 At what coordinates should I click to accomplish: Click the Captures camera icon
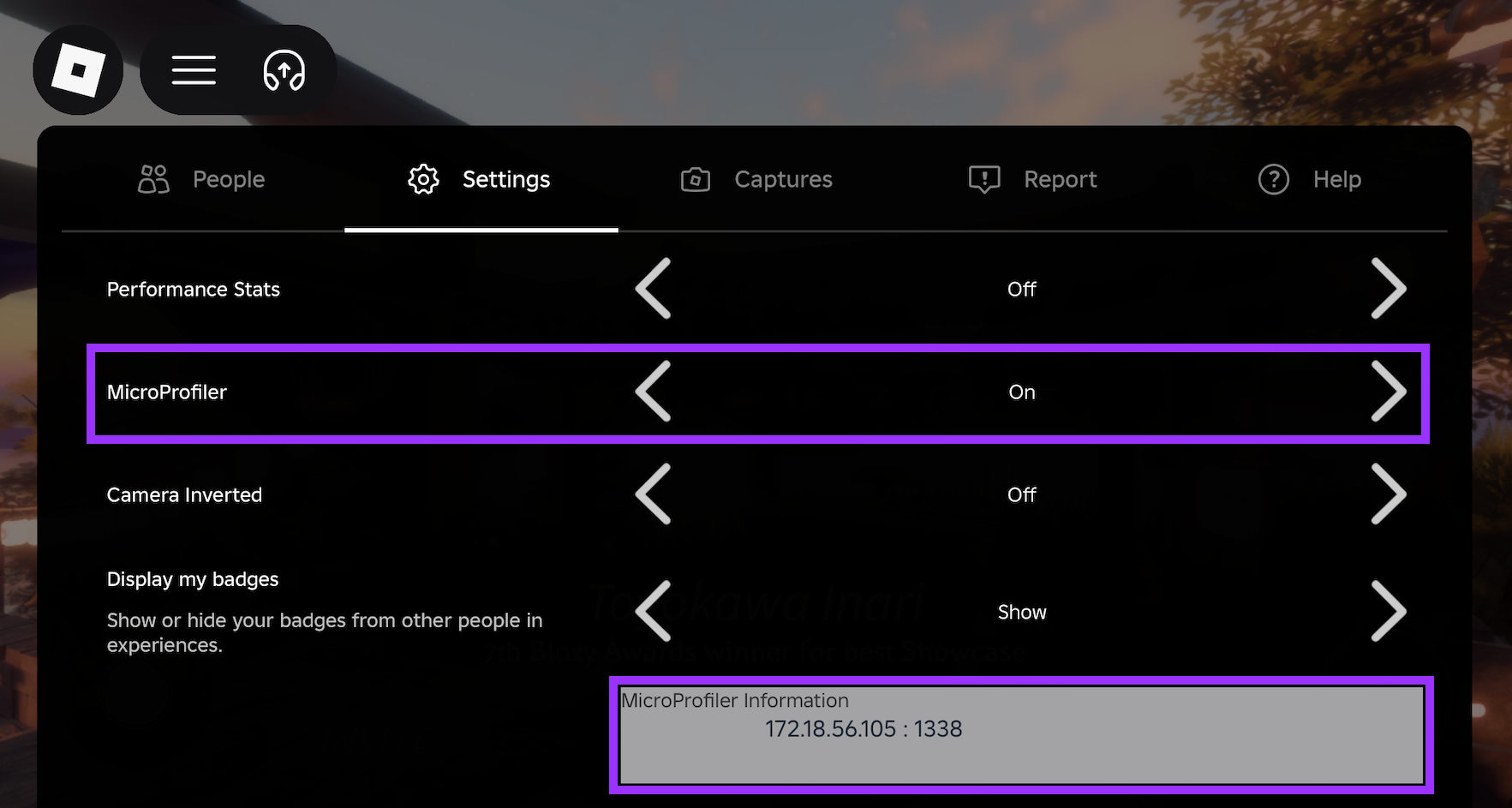click(696, 179)
